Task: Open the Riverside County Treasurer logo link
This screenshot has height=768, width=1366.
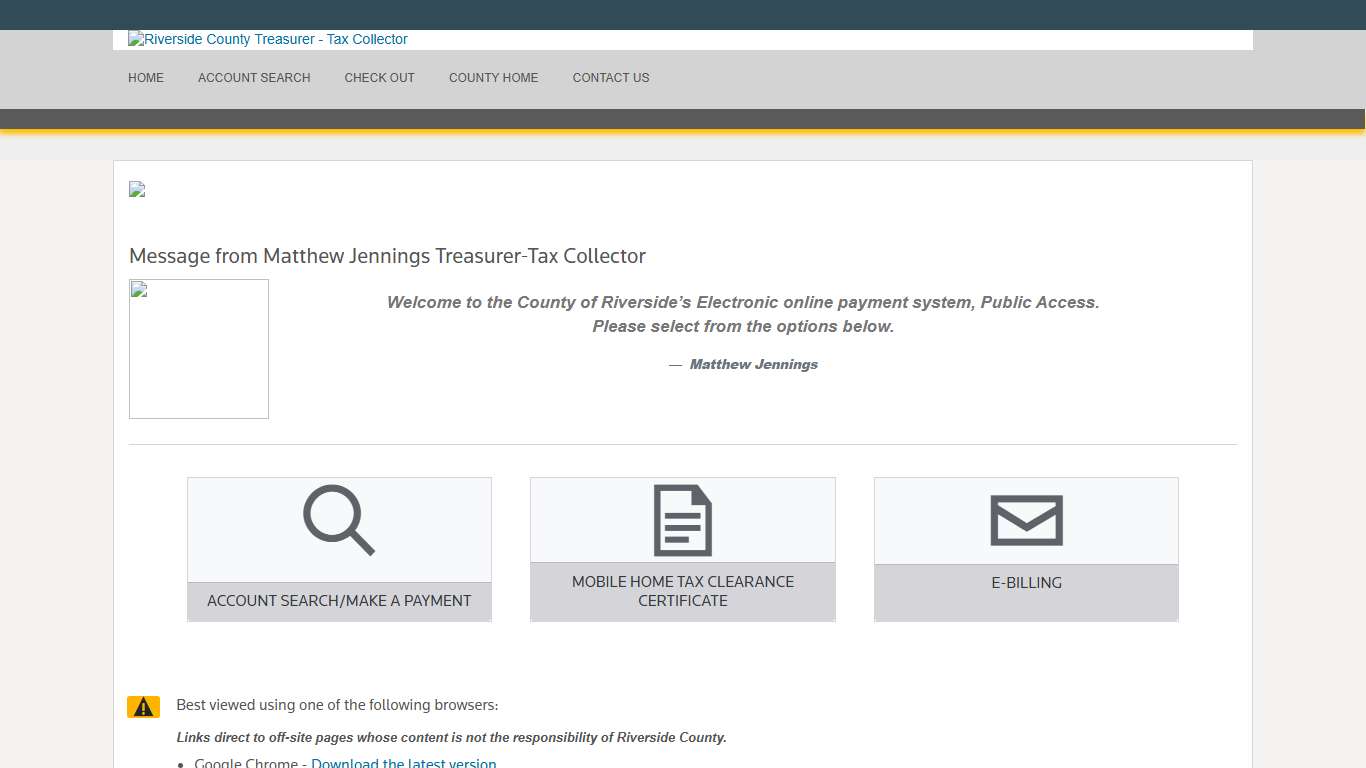Action: [x=268, y=40]
